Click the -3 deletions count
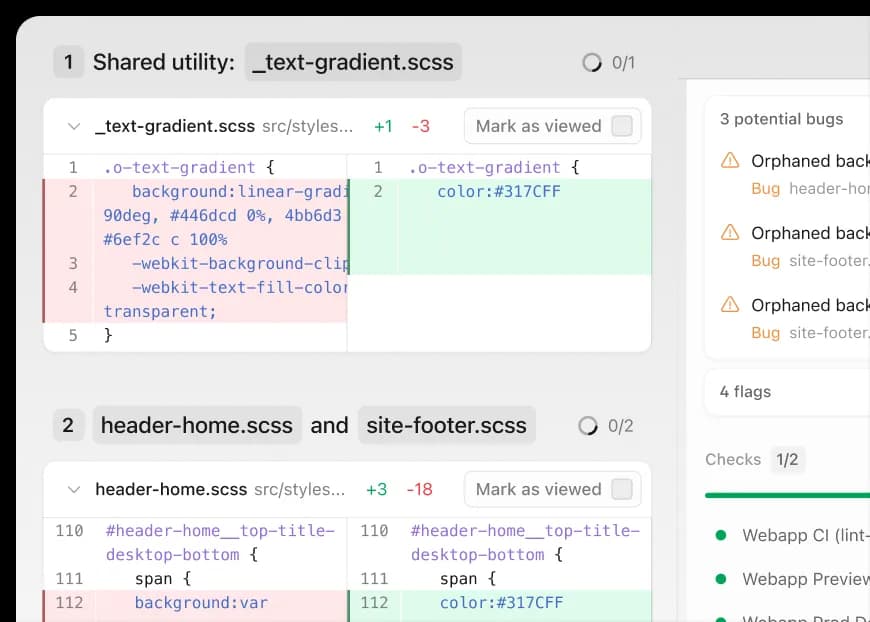Viewport: 870px width, 622px height. click(x=421, y=127)
